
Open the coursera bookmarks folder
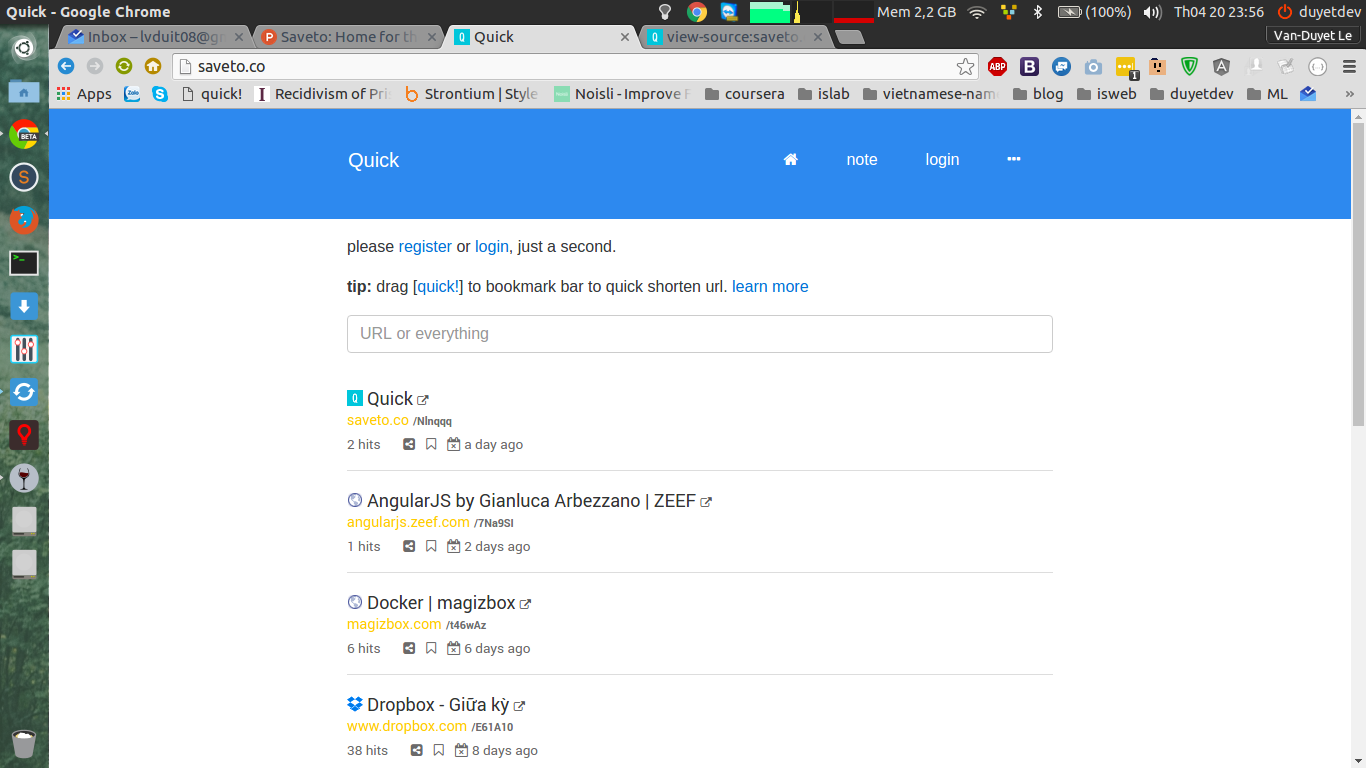(745, 94)
